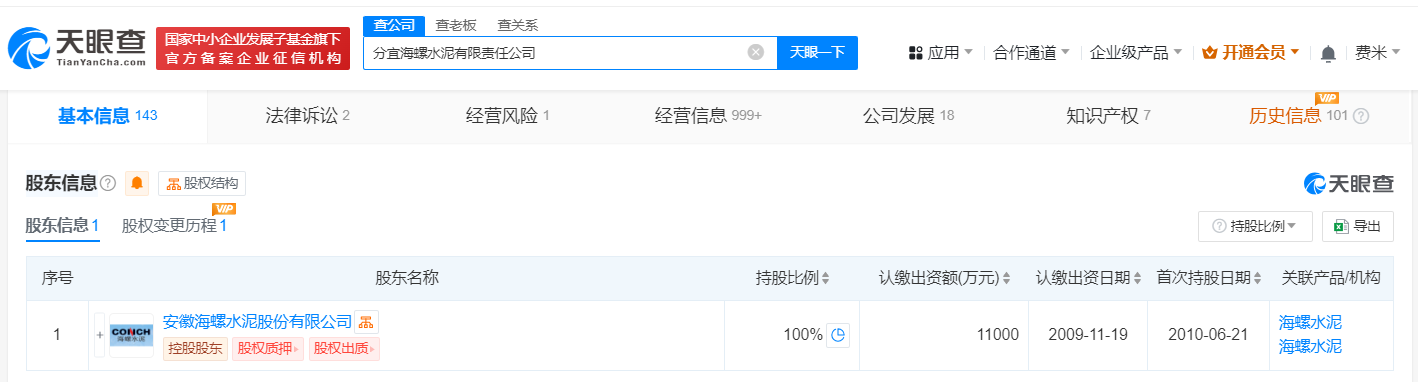The height and width of the screenshot is (382, 1418).
Task: Expand the 应用 menu
Action: pos(939,53)
